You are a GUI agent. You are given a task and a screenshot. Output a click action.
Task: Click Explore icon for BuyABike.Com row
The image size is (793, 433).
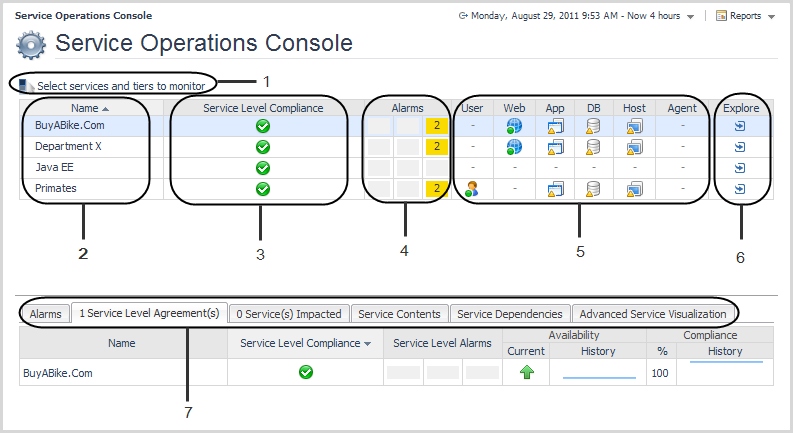739,126
